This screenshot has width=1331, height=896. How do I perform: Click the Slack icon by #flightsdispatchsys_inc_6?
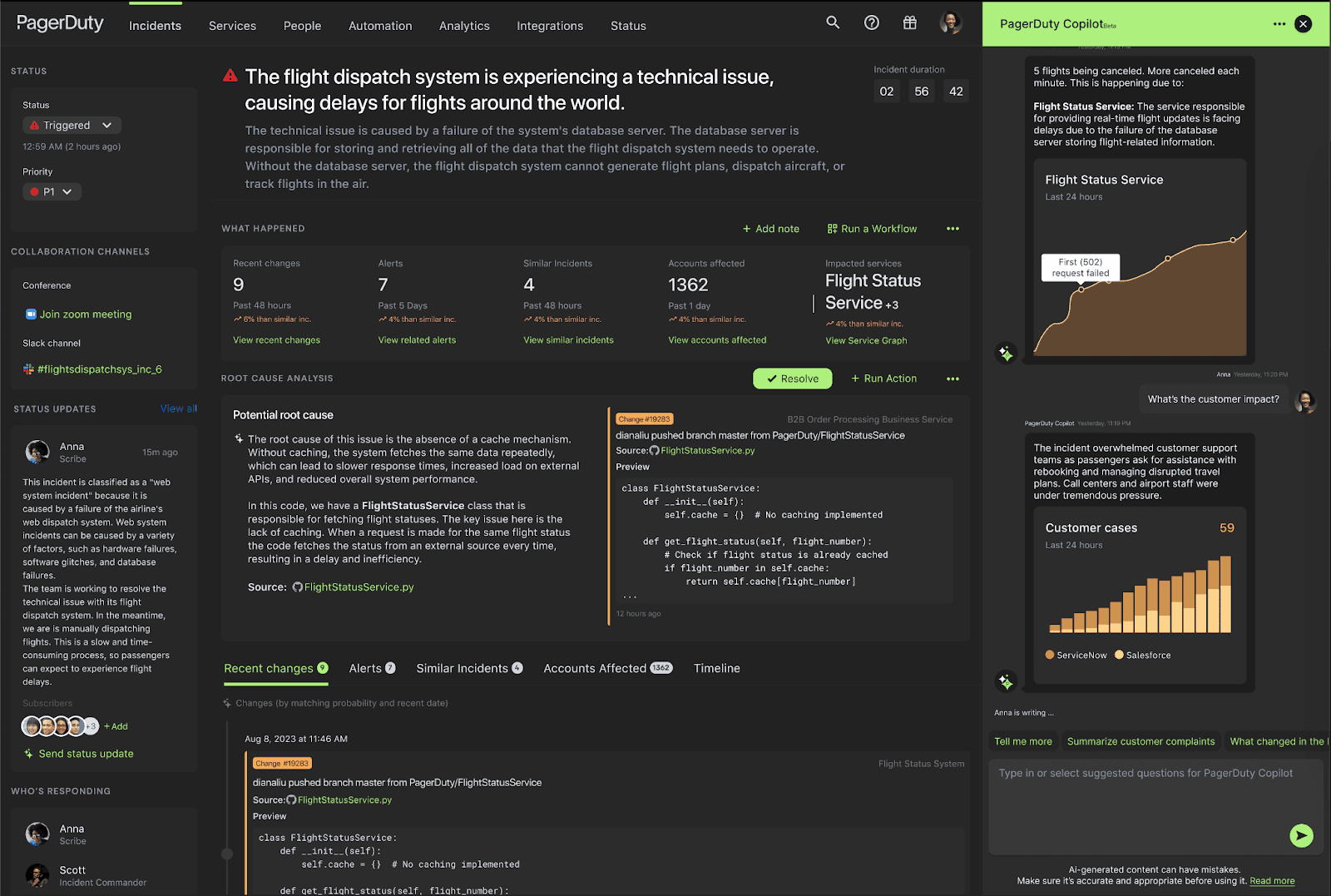(29, 369)
